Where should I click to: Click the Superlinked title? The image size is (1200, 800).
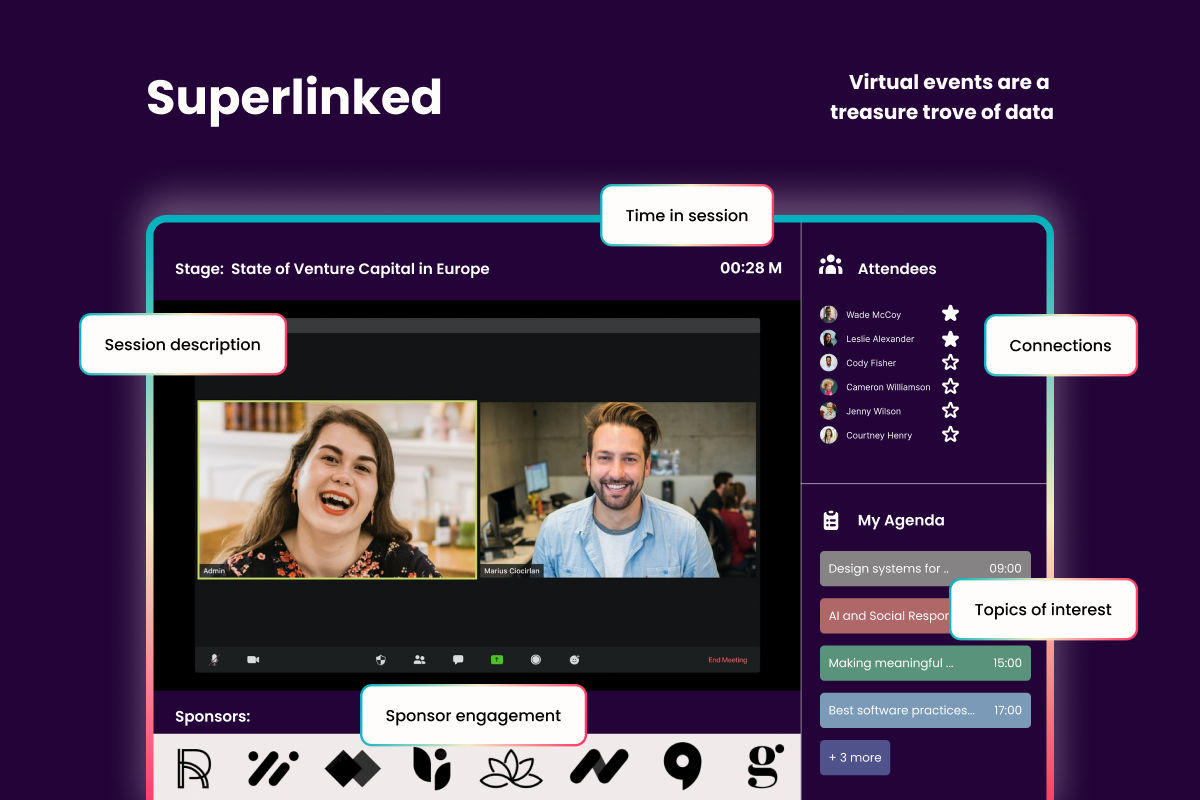294,98
